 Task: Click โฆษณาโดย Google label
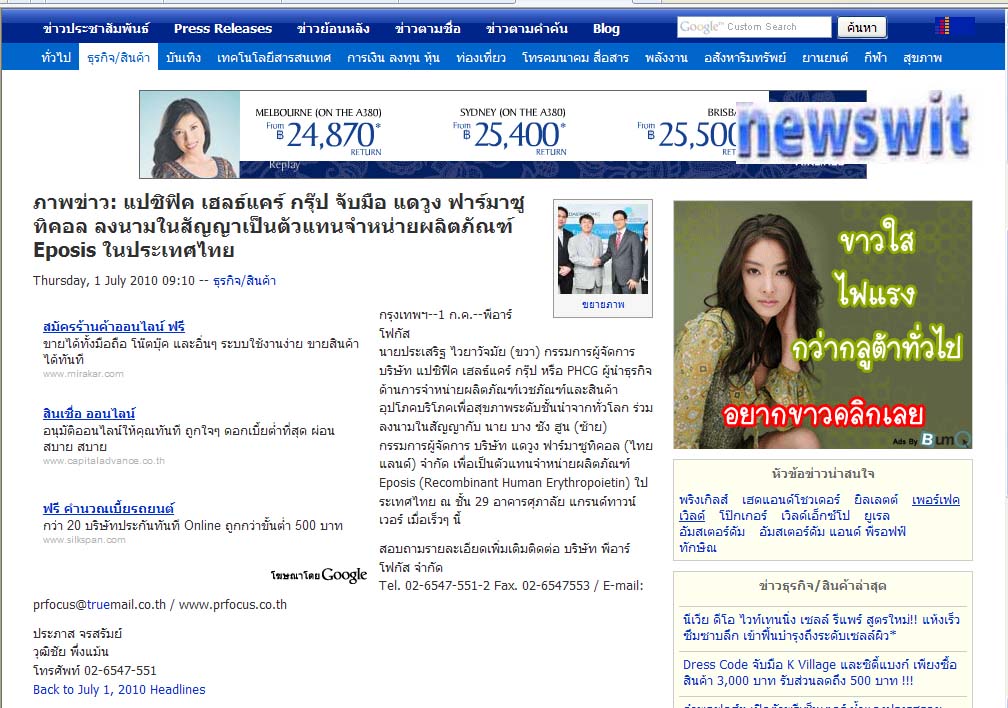pyautogui.click(x=319, y=575)
